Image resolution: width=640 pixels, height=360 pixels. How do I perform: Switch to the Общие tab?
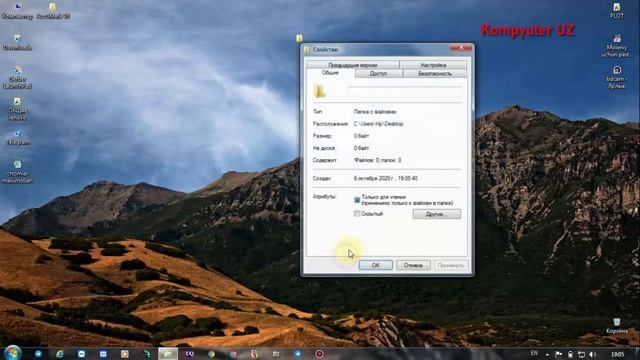pos(330,73)
